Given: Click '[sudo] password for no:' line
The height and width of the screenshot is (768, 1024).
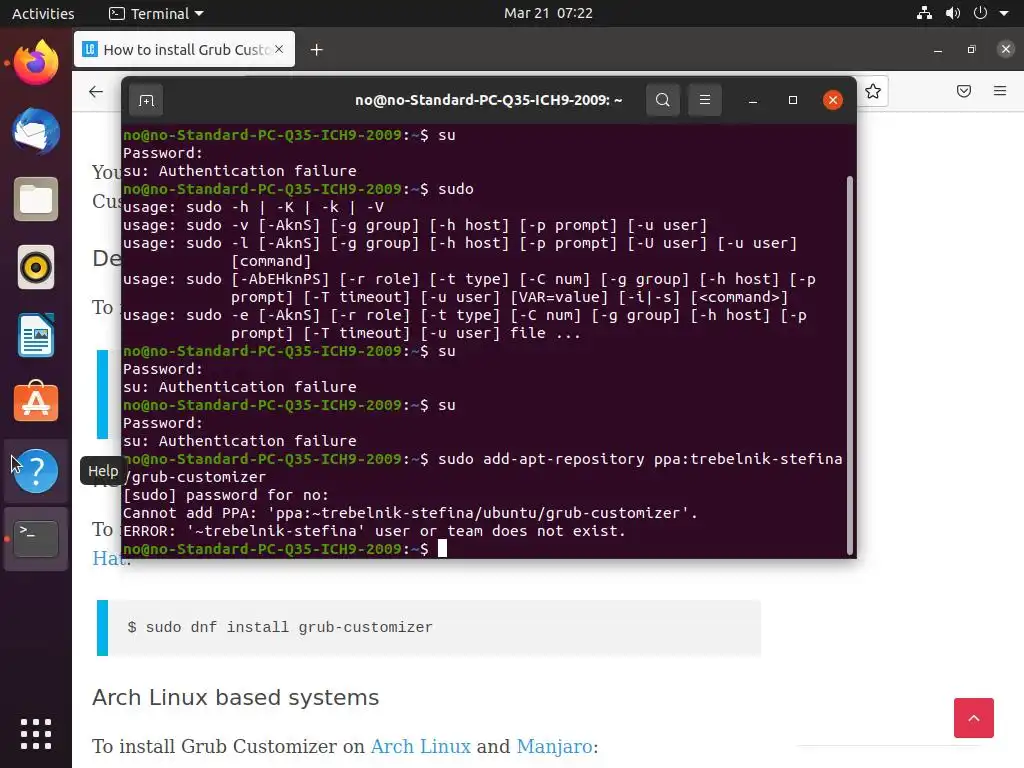Looking at the screenshot, I should coord(226,495).
